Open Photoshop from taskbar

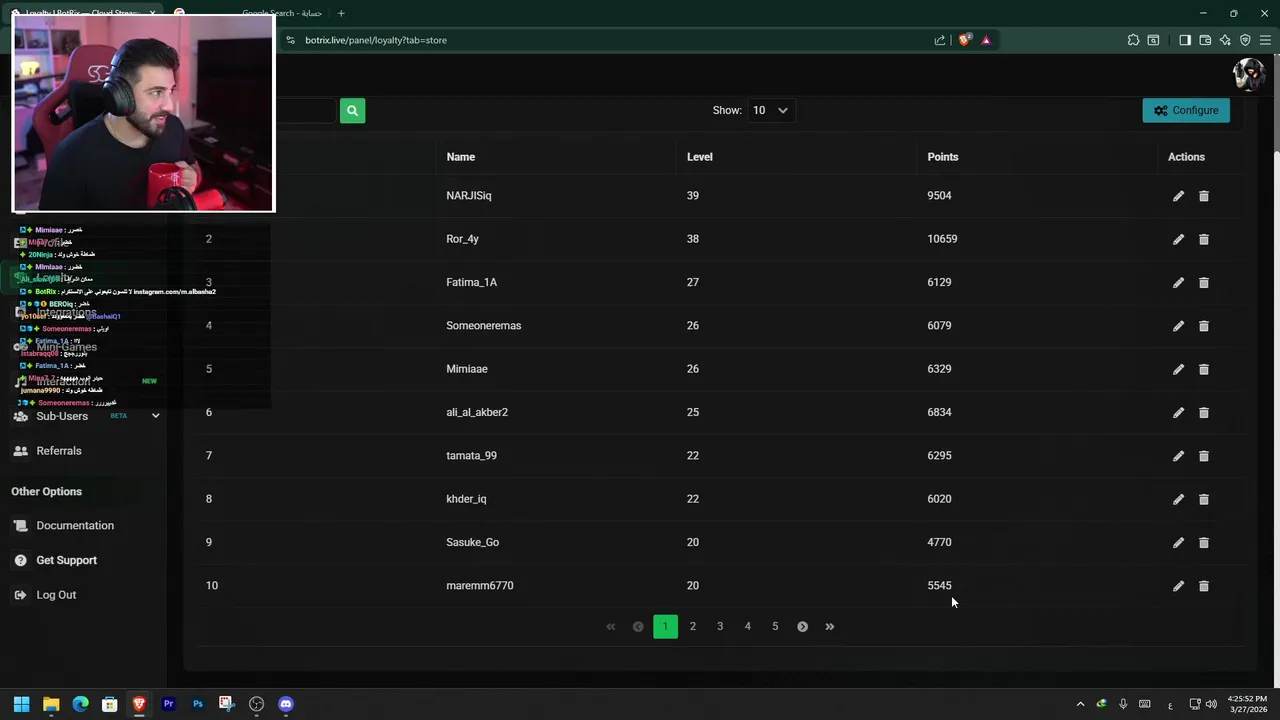click(198, 704)
